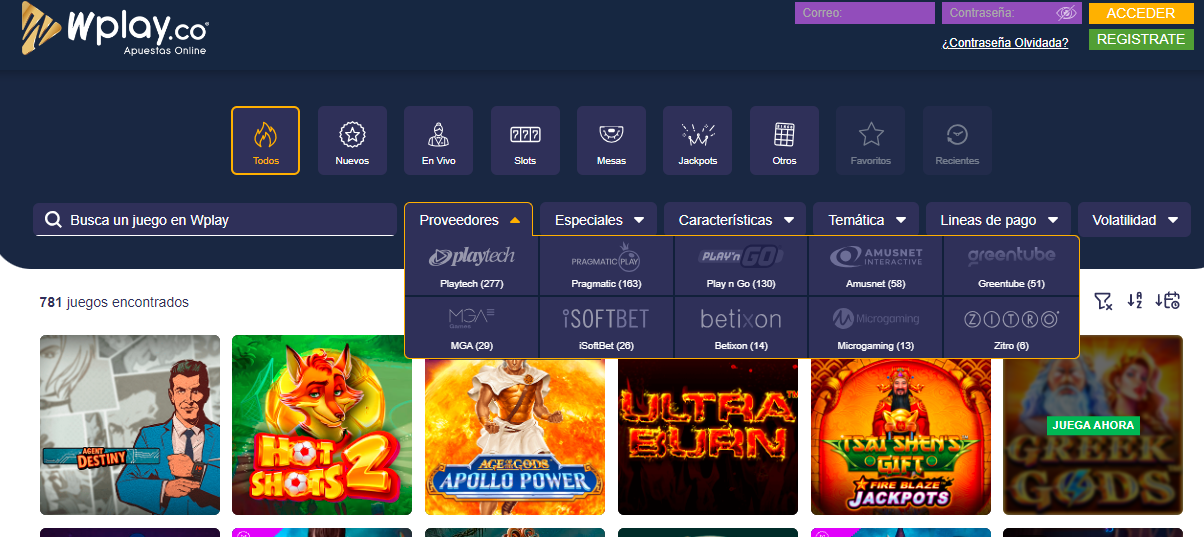Click the REGISTRATE button
Viewport: 1204px width, 537px height.
click(1141, 39)
